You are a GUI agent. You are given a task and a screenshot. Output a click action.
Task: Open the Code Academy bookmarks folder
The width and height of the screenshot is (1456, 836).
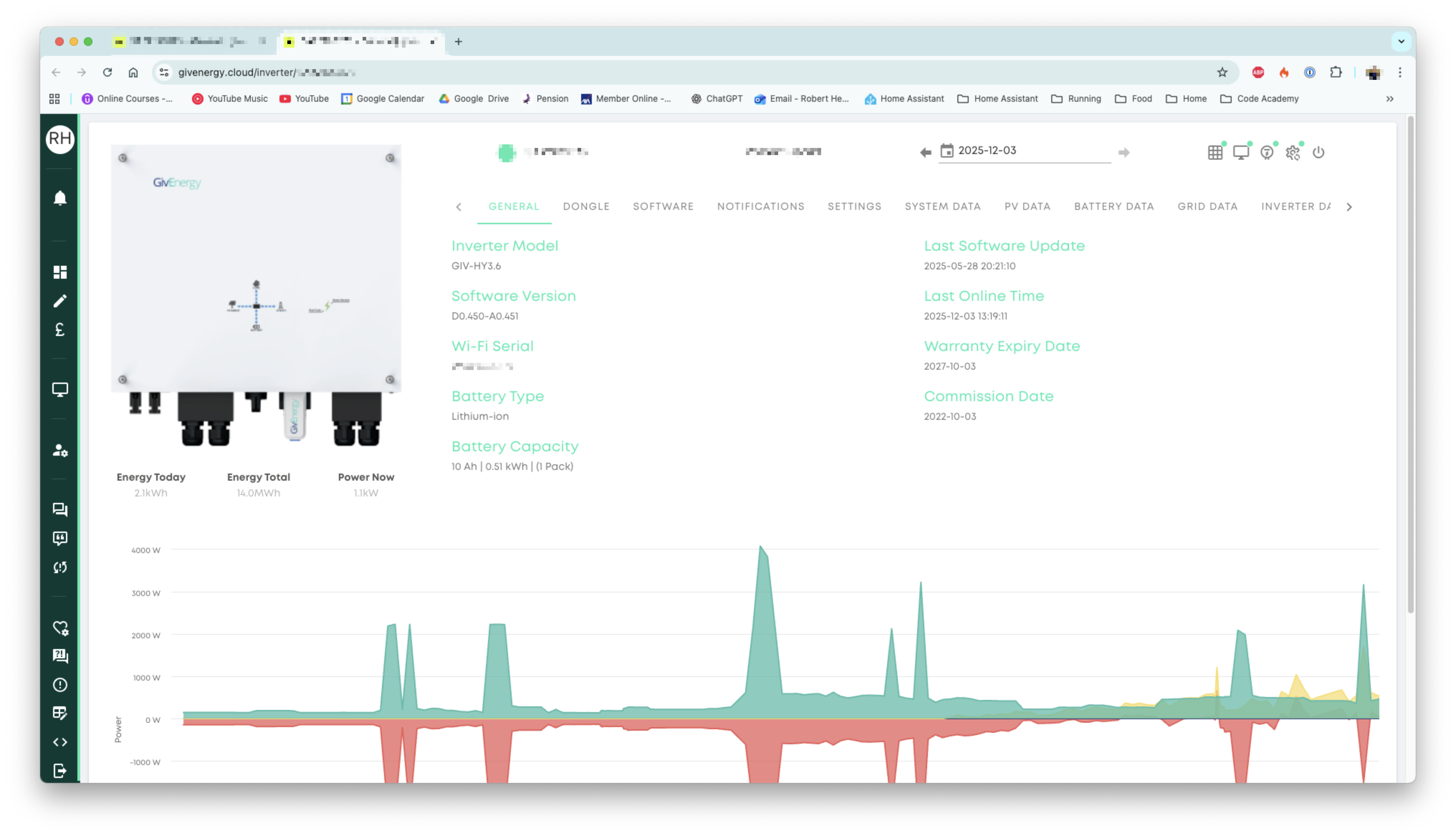(1259, 99)
